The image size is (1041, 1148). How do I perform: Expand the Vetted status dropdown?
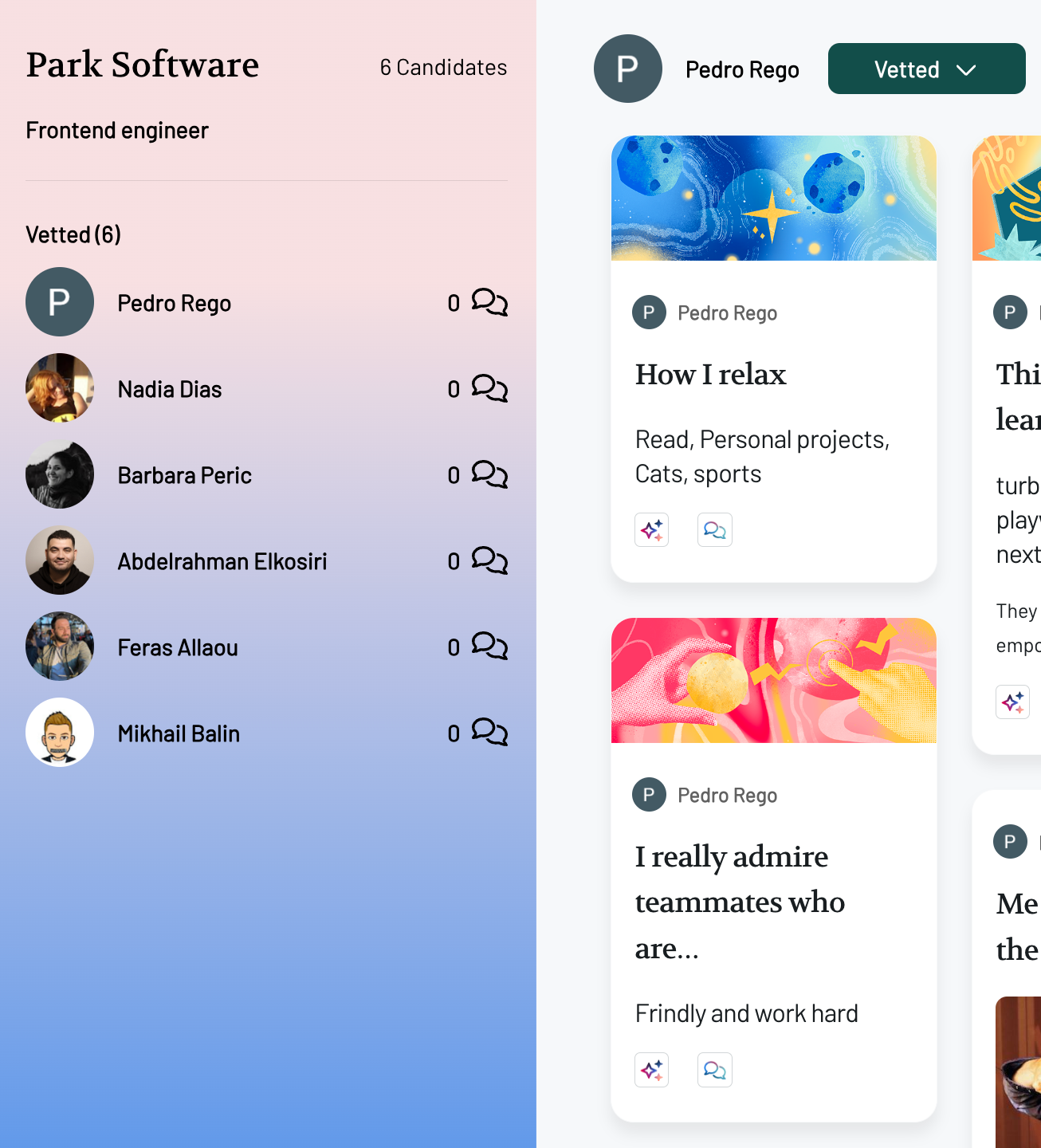tap(926, 69)
